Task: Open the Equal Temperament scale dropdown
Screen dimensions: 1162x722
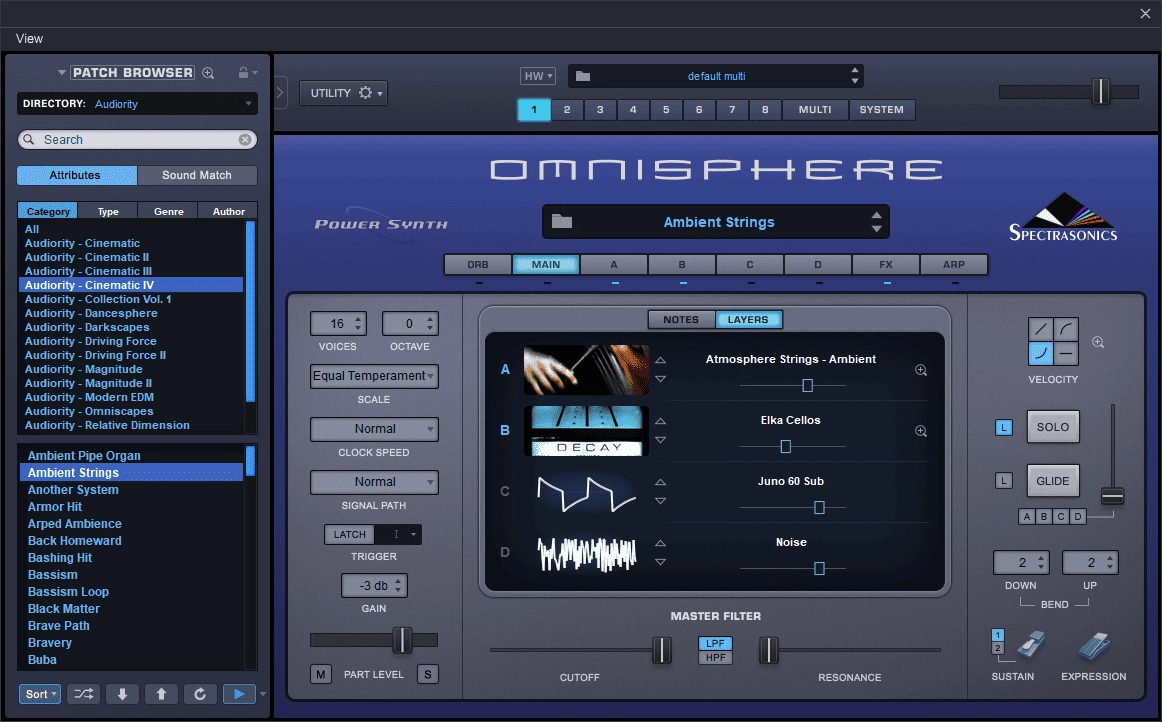Action: [x=374, y=376]
